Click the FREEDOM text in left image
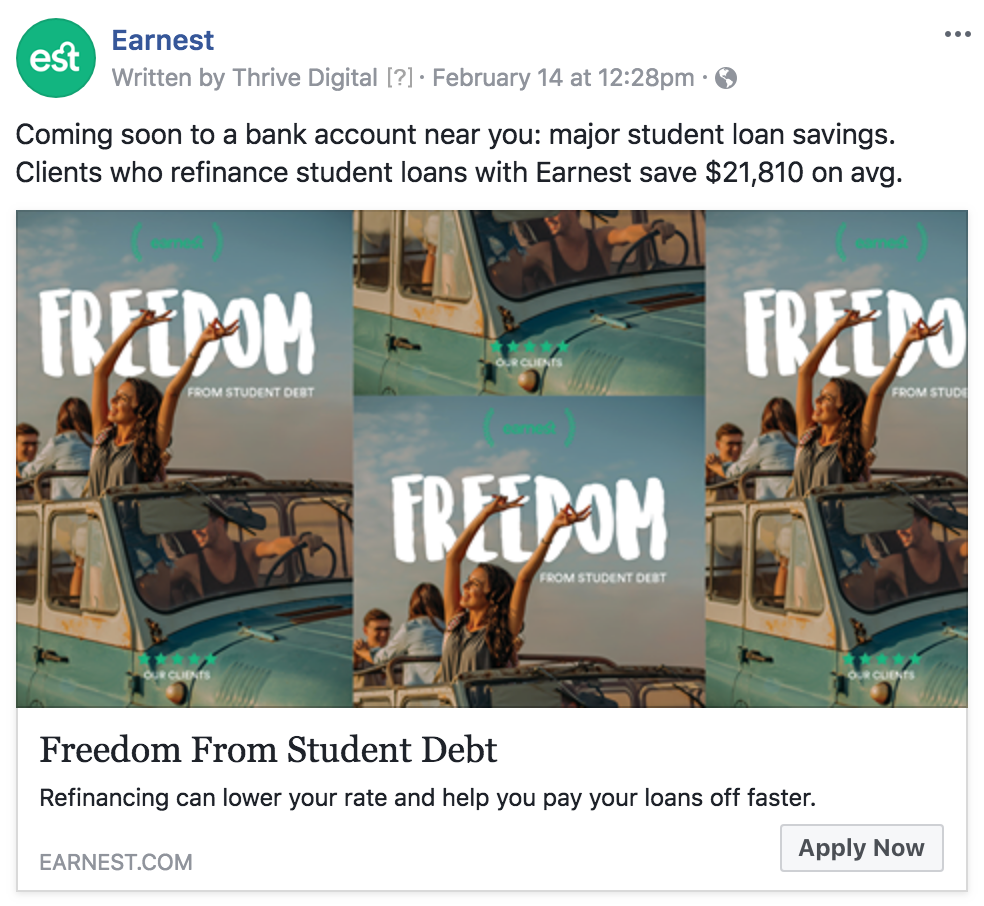Viewport: 984px width, 906px height. [x=177, y=333]
